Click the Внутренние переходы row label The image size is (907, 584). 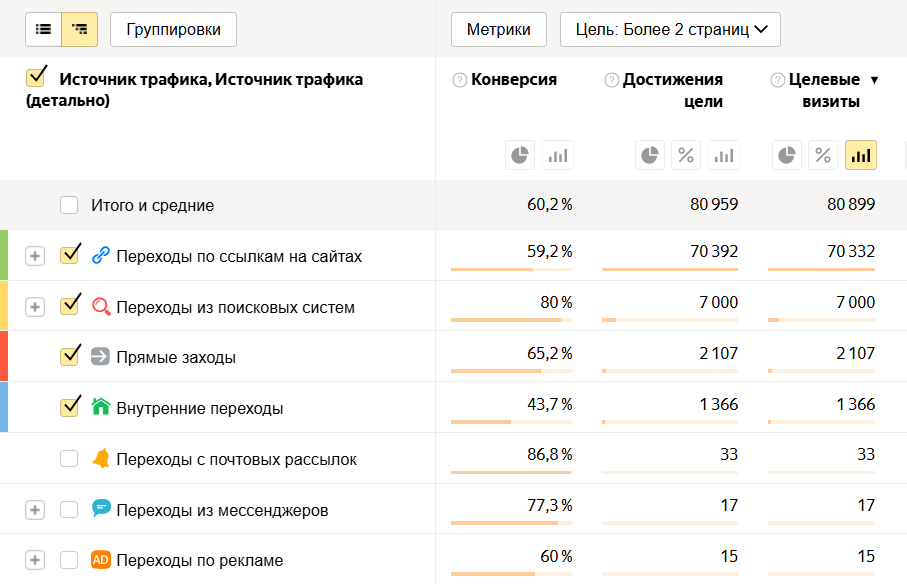click(199, 408)
